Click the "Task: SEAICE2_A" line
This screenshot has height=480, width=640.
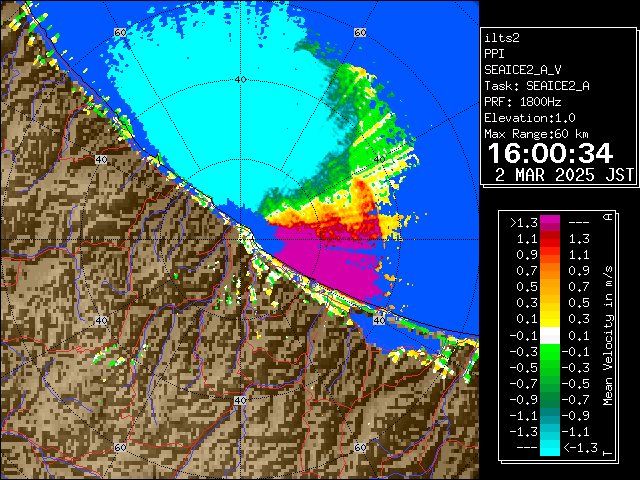(x=537, y=86)
